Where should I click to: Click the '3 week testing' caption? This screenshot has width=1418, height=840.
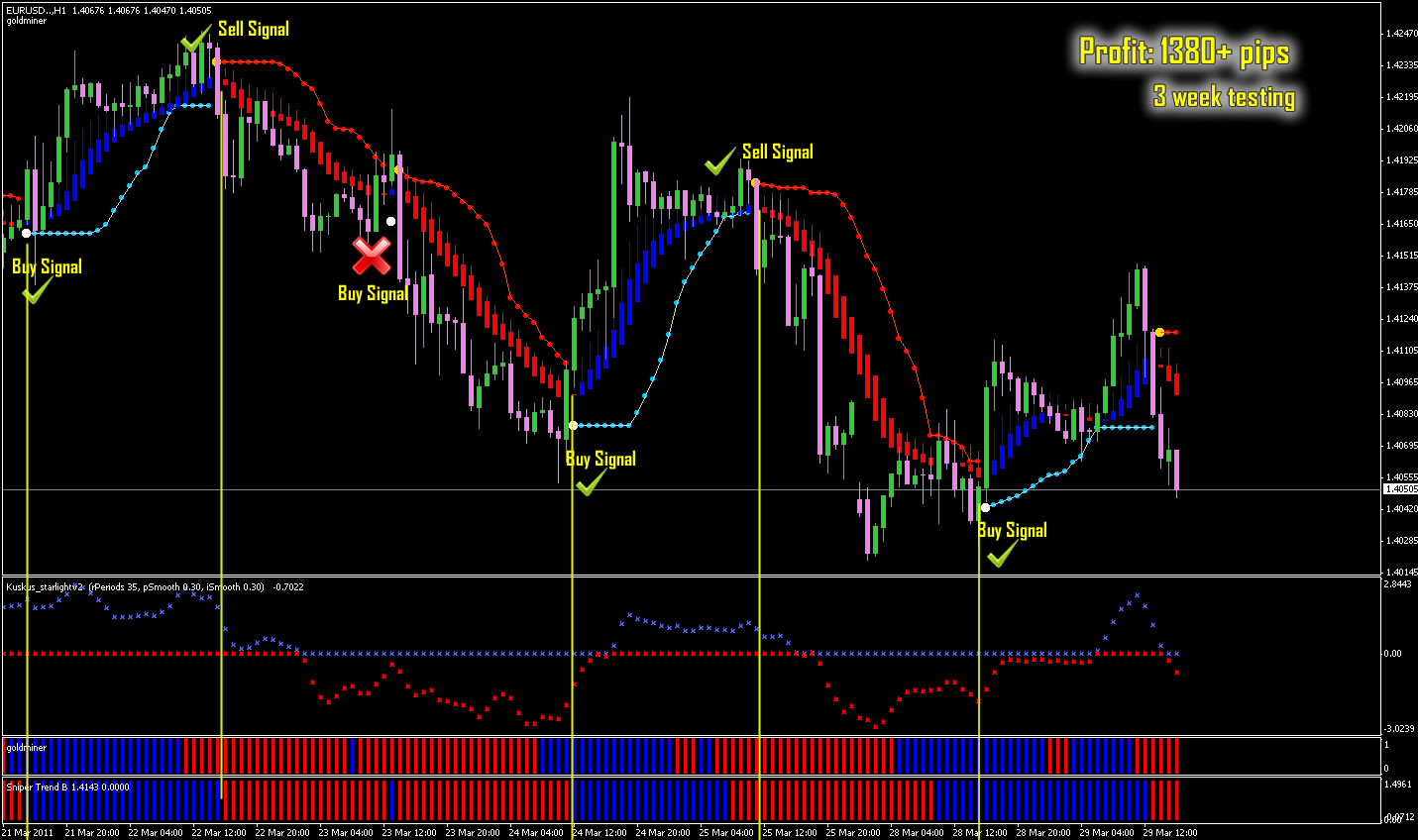click(1224, 97)
